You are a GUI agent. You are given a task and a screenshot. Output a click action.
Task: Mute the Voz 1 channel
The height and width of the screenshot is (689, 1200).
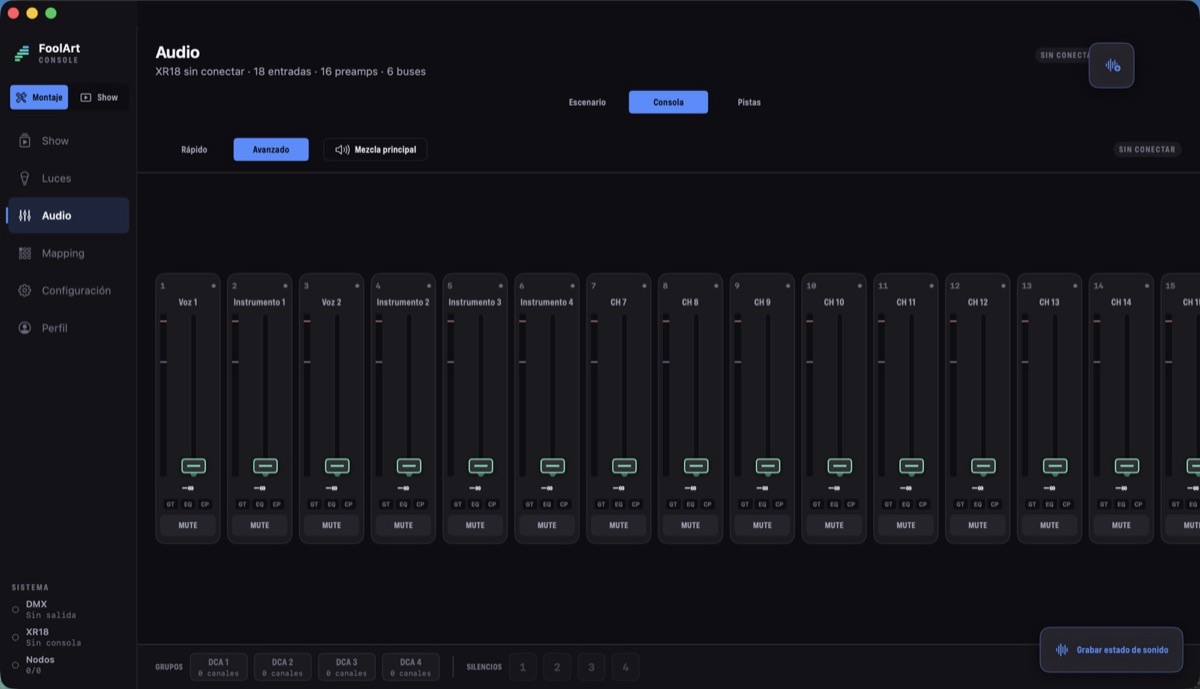[188, 525]
